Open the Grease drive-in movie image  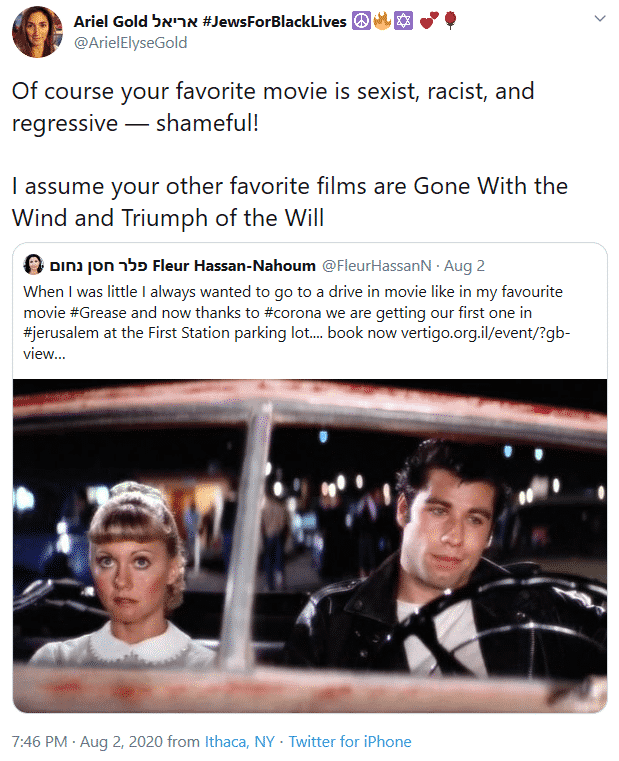(x=310, y=546)
